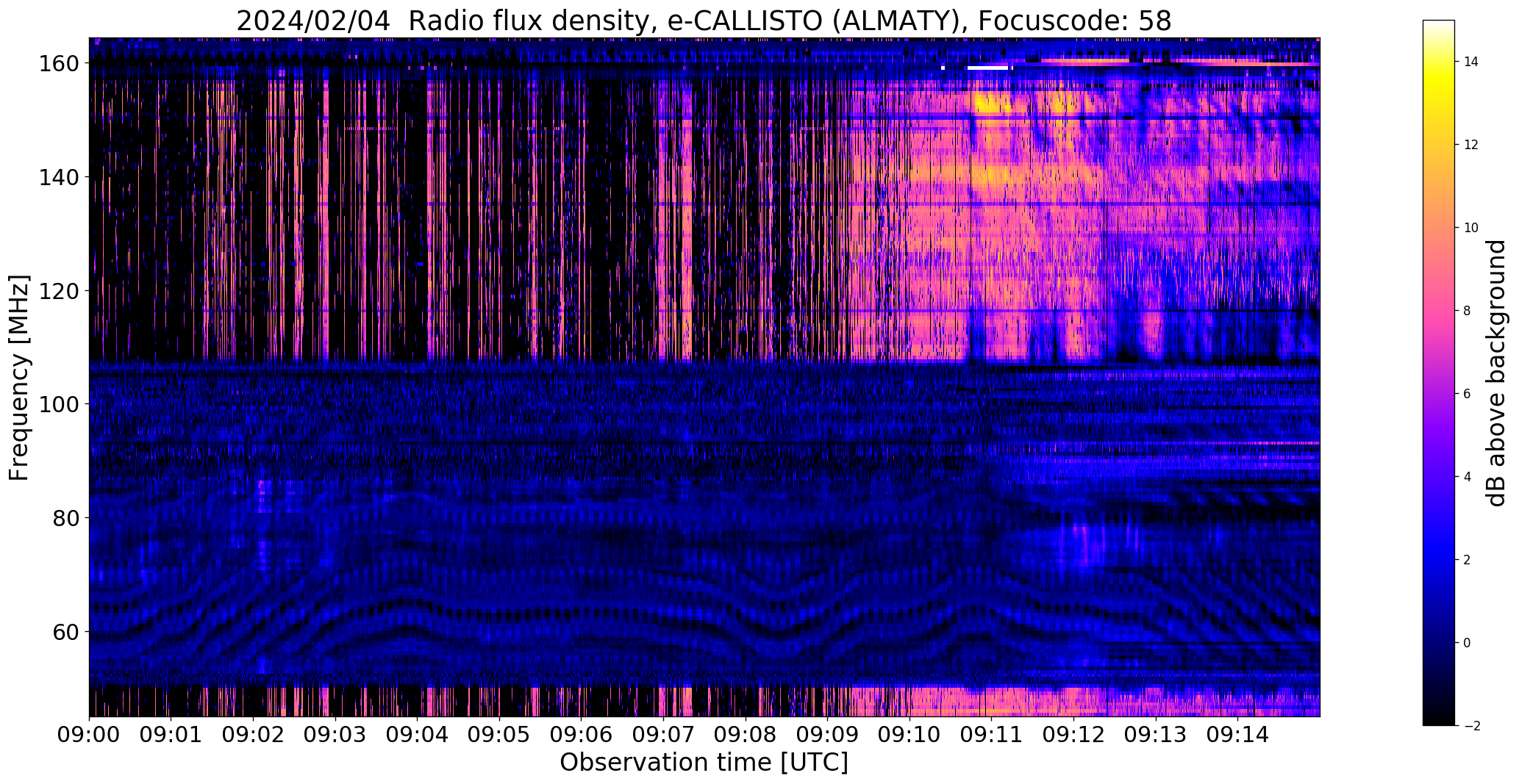Click the colorbar tick label 10
Image resolution: width=1519 pixels, height=784 pixels.
(1470, 228)
